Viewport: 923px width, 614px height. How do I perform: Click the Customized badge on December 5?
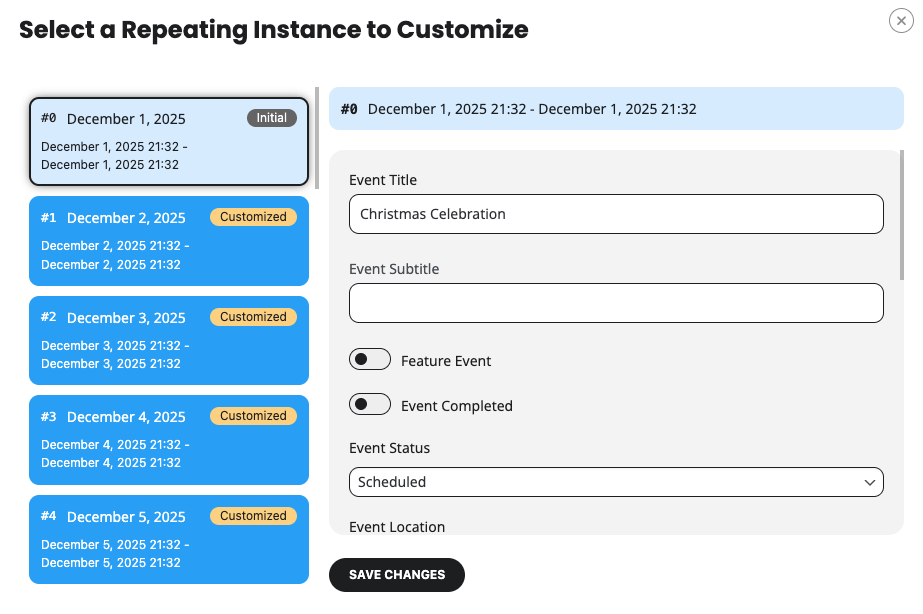coord(253,516)
